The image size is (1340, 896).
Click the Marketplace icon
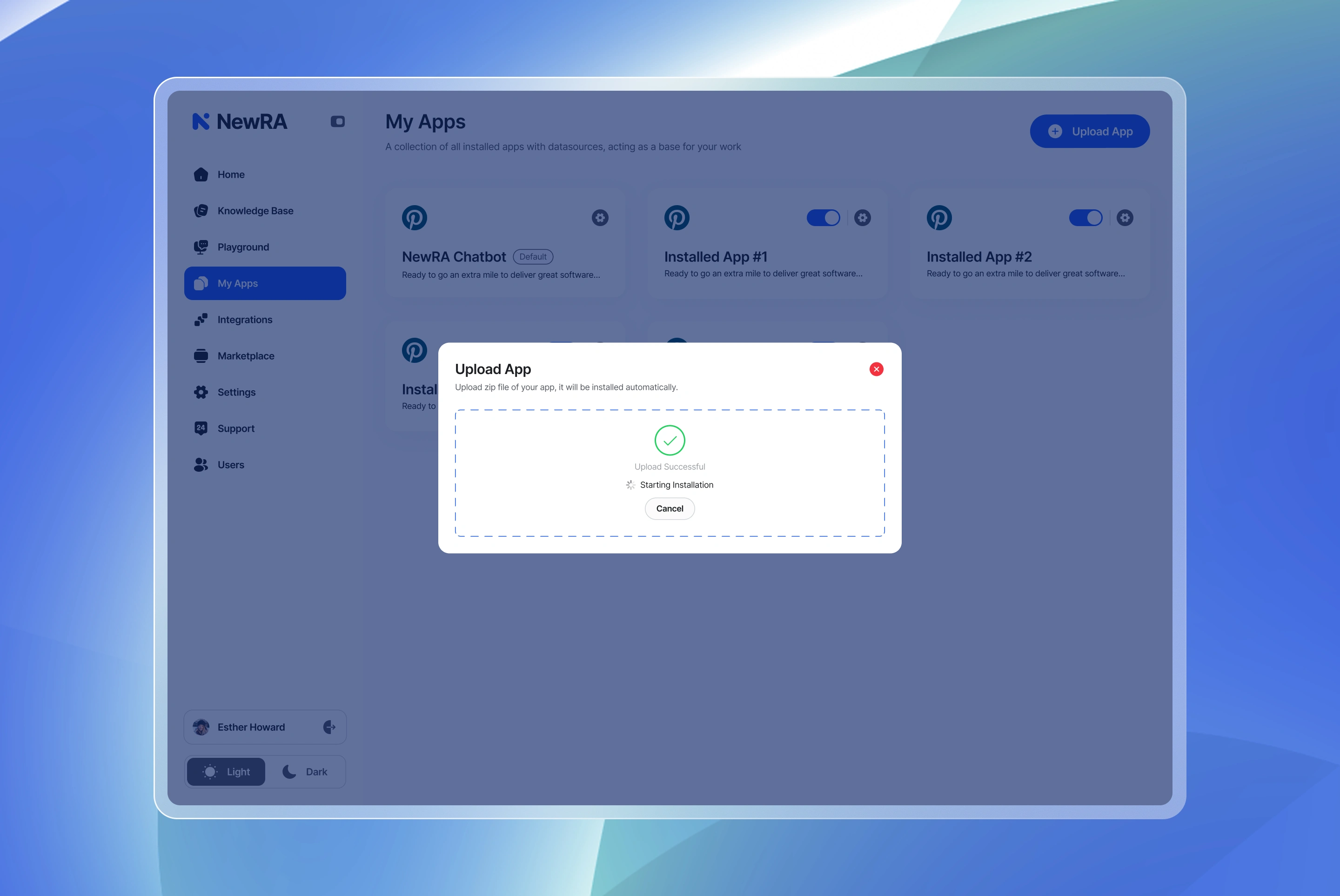(x=201, y=356)
